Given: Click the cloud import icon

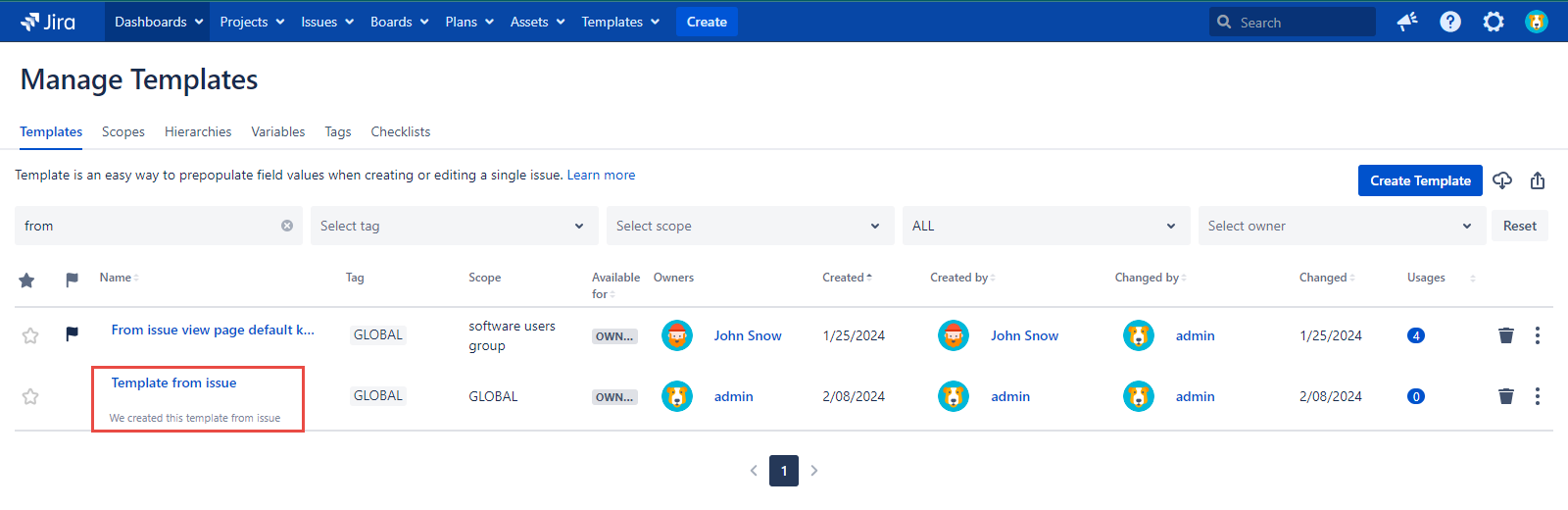Looking at the screenshot, I should coord(1502,180).
